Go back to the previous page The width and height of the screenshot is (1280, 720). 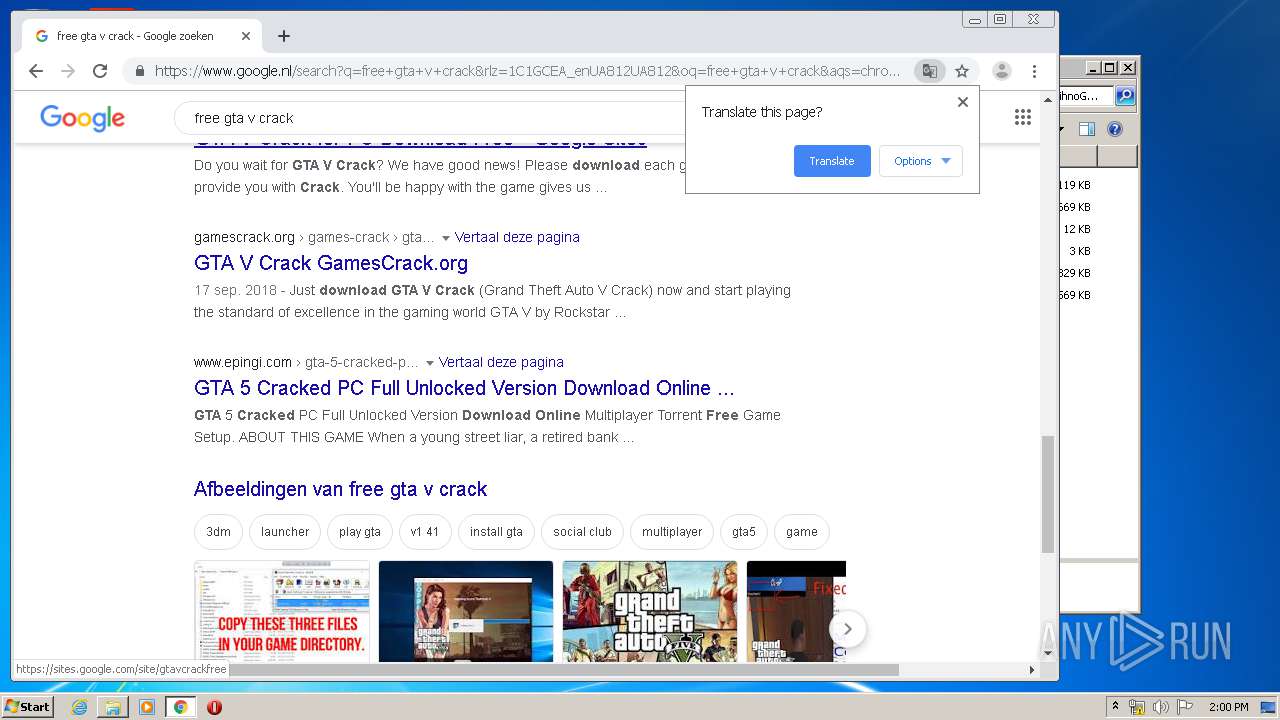[36, 71]
